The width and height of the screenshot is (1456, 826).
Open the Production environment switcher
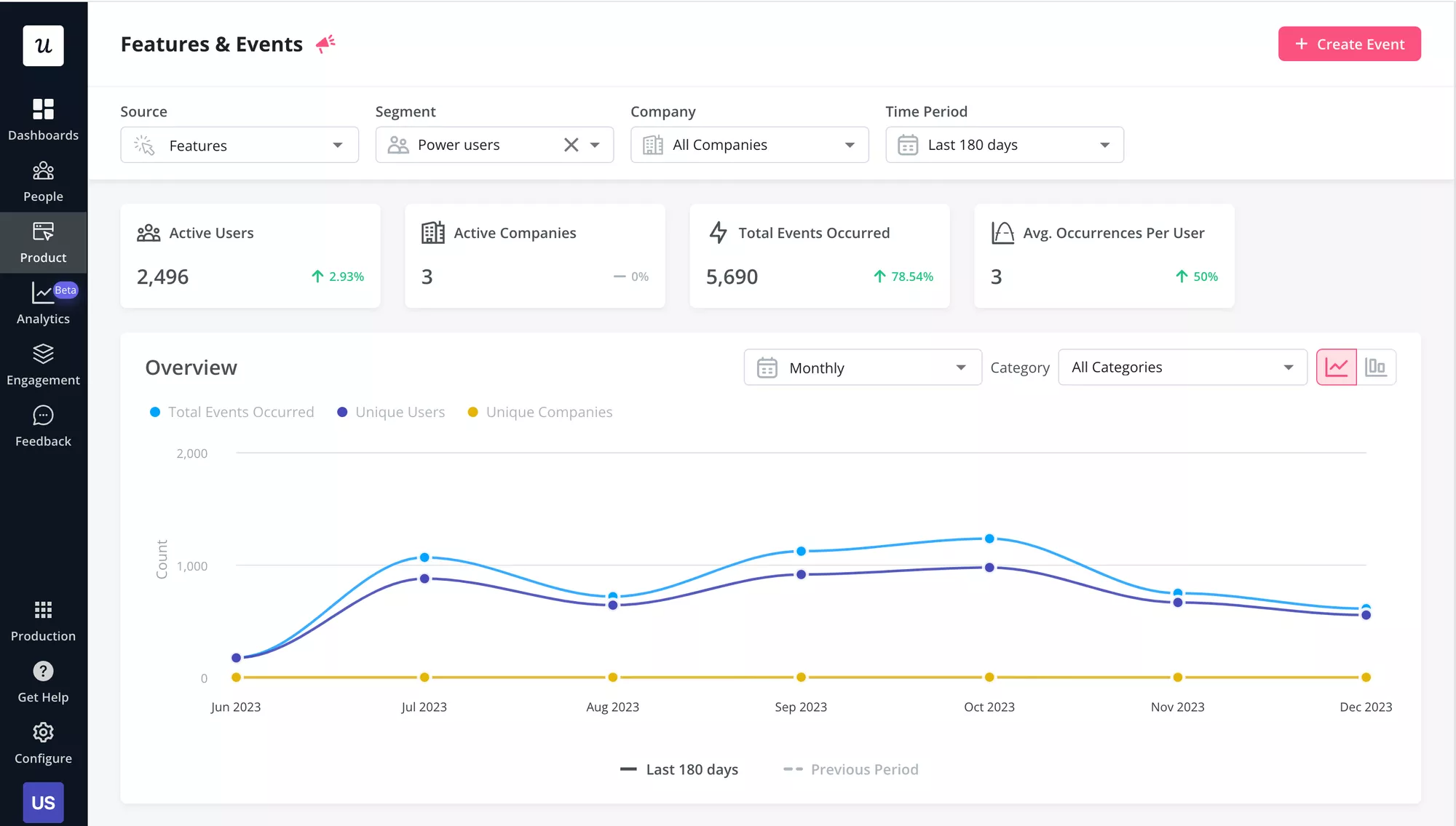click(43, 621)
